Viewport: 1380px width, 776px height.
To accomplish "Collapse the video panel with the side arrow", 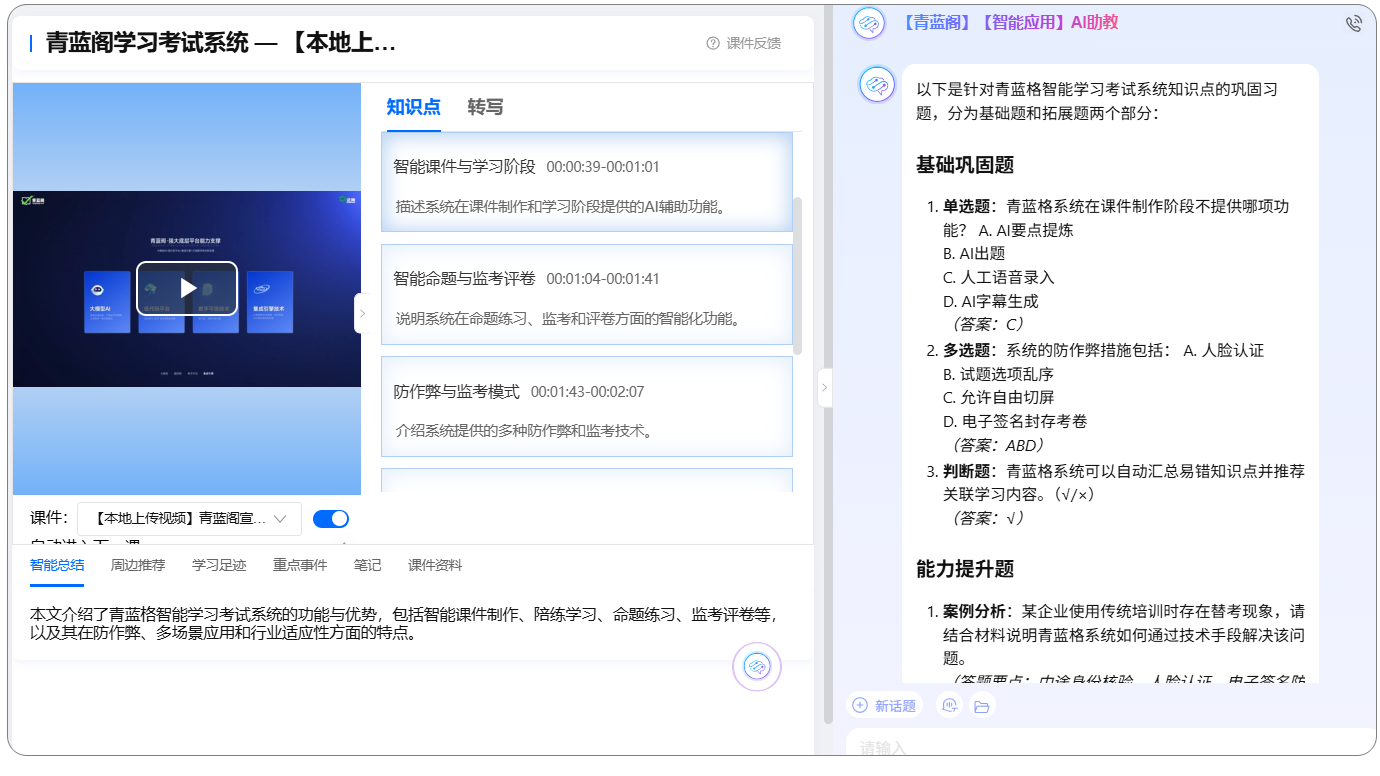I will click(362, 313).
